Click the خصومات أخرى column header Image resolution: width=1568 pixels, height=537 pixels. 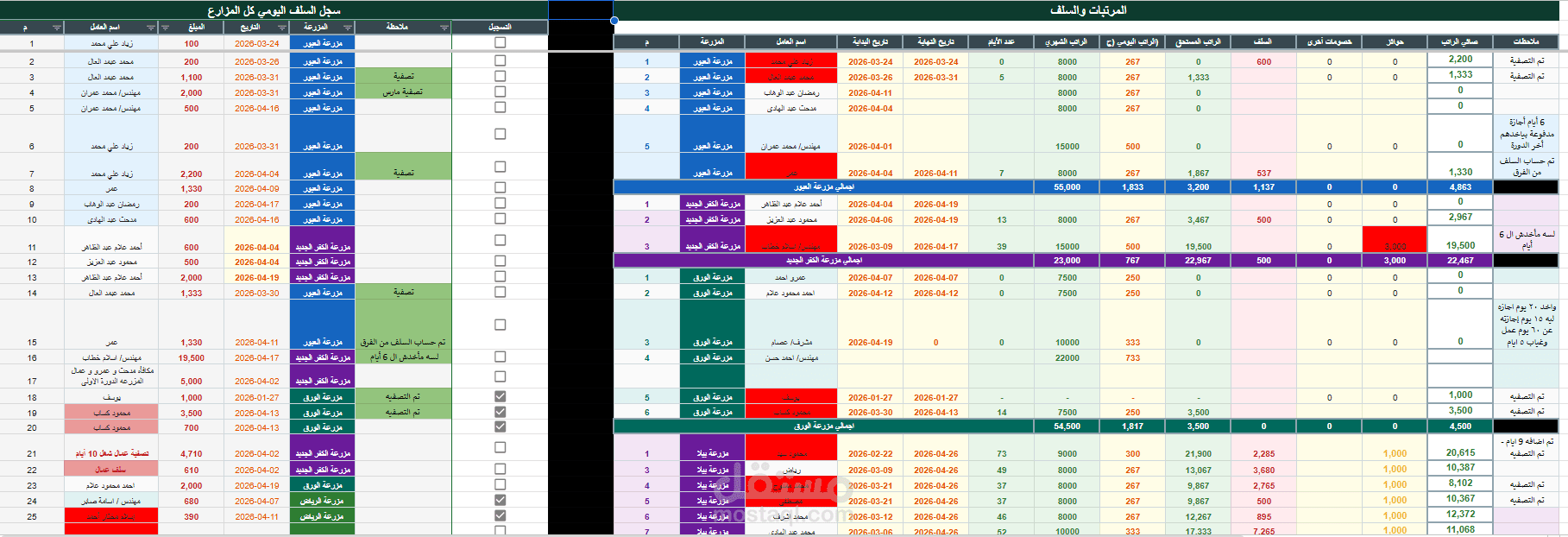(1329, 41)
